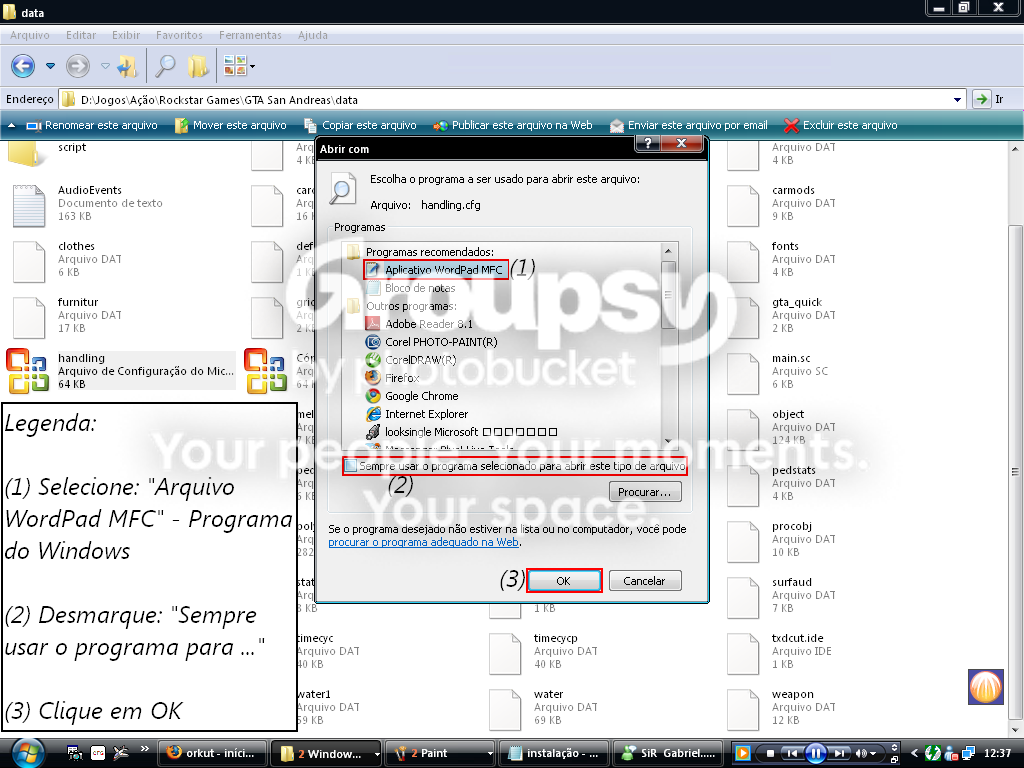Click programs list scroll up arrow

tap(668, 251)
